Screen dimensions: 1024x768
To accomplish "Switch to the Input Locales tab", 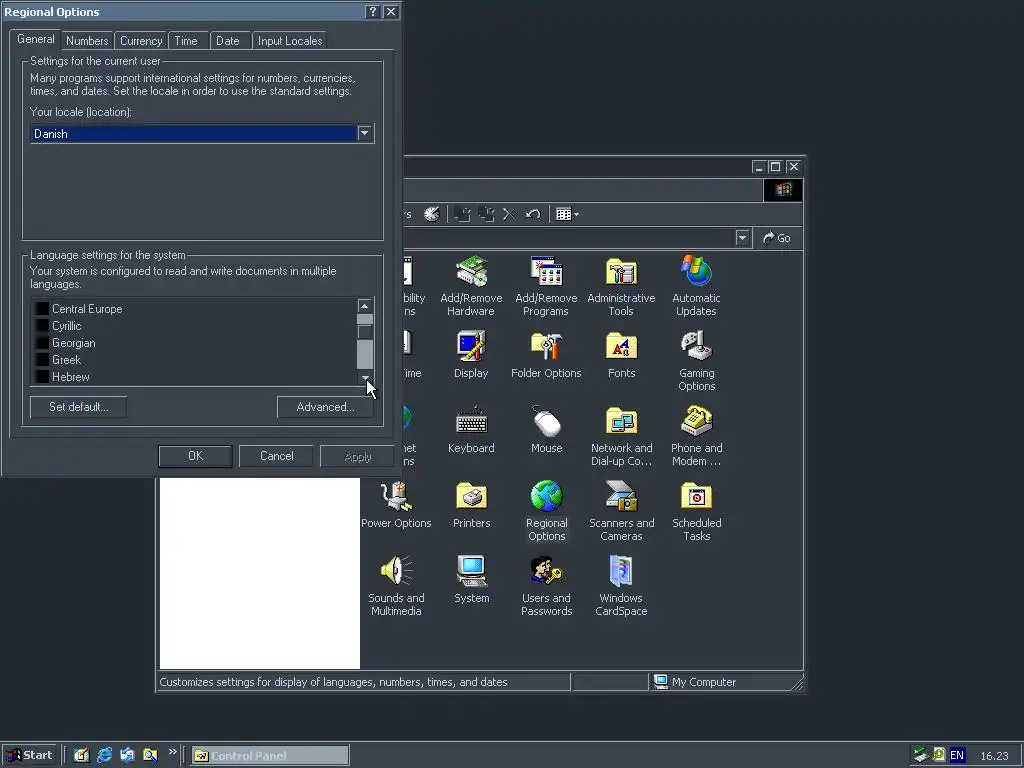I will coord(290,40).
